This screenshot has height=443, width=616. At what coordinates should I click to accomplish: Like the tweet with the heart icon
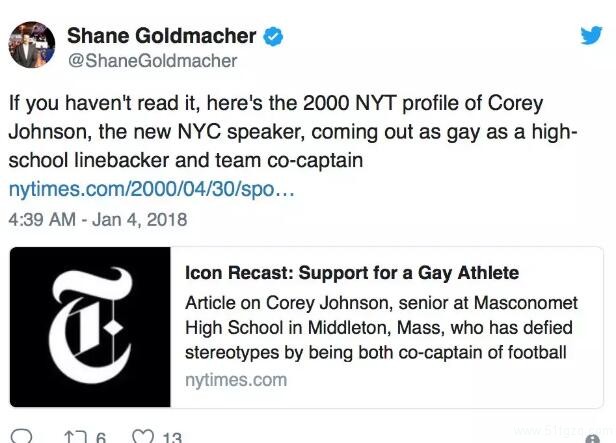(141, 435)
